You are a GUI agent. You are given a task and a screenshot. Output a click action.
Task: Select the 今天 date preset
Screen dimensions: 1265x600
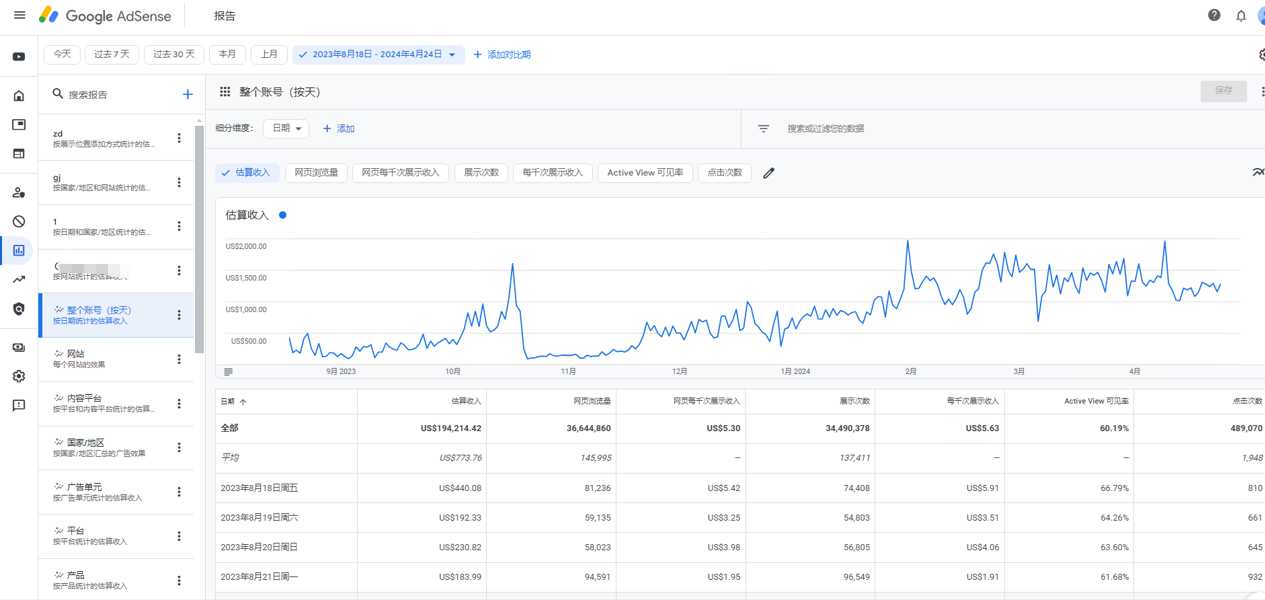point(62,54)
